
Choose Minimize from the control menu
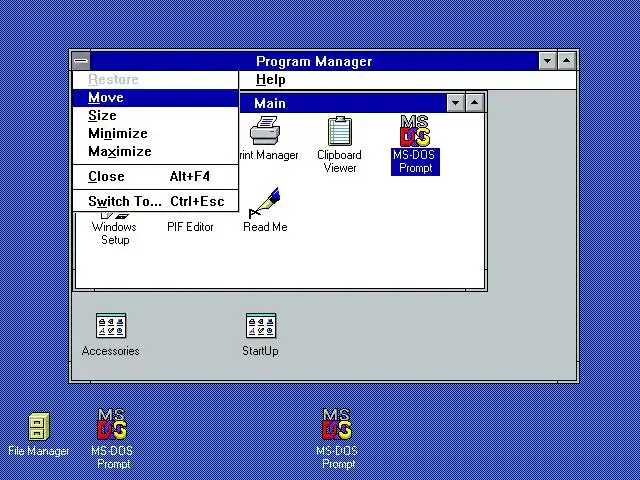pos(156,134)
